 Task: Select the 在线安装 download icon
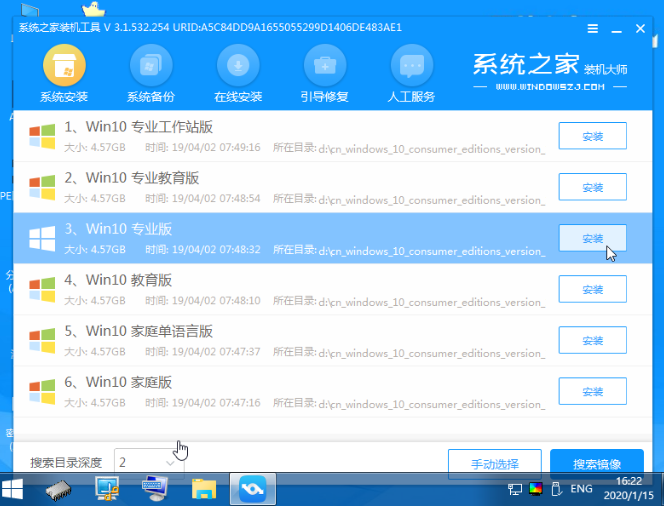click(238, 67)
